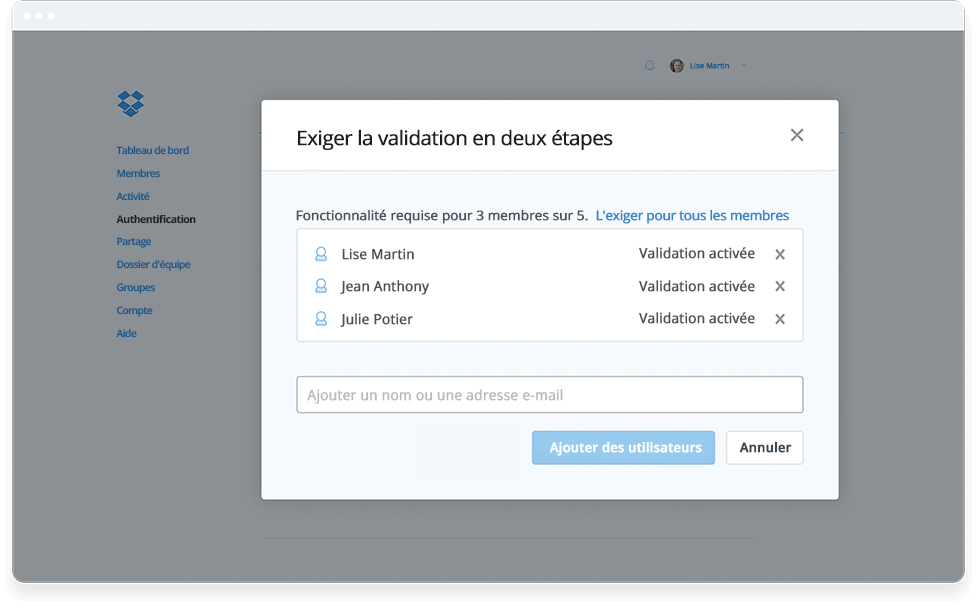Click the email address input field
The width and height of the screenshot is (977, 607).
549,395
